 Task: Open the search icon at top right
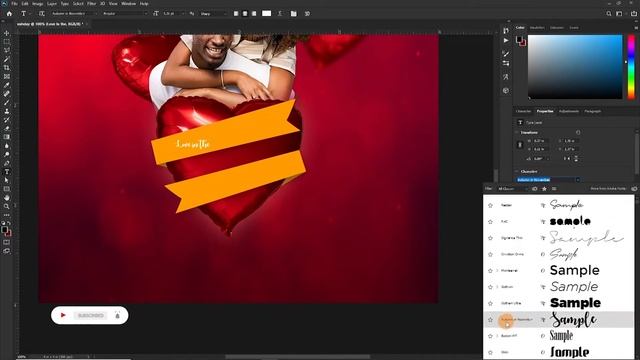(x=609, y=13)
